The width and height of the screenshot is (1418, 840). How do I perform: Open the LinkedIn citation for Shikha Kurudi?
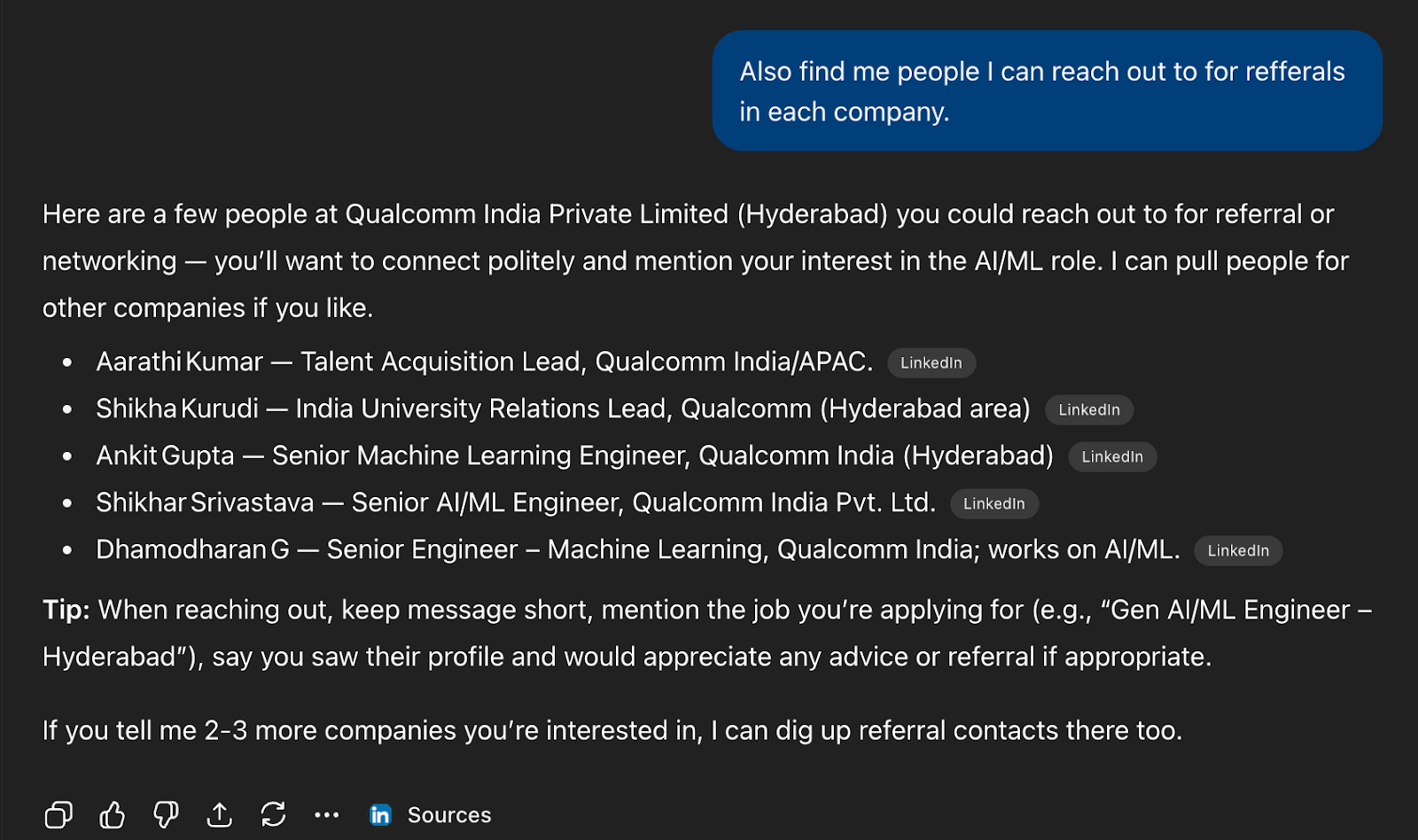pyautogui.click(x=1088, y=409)
